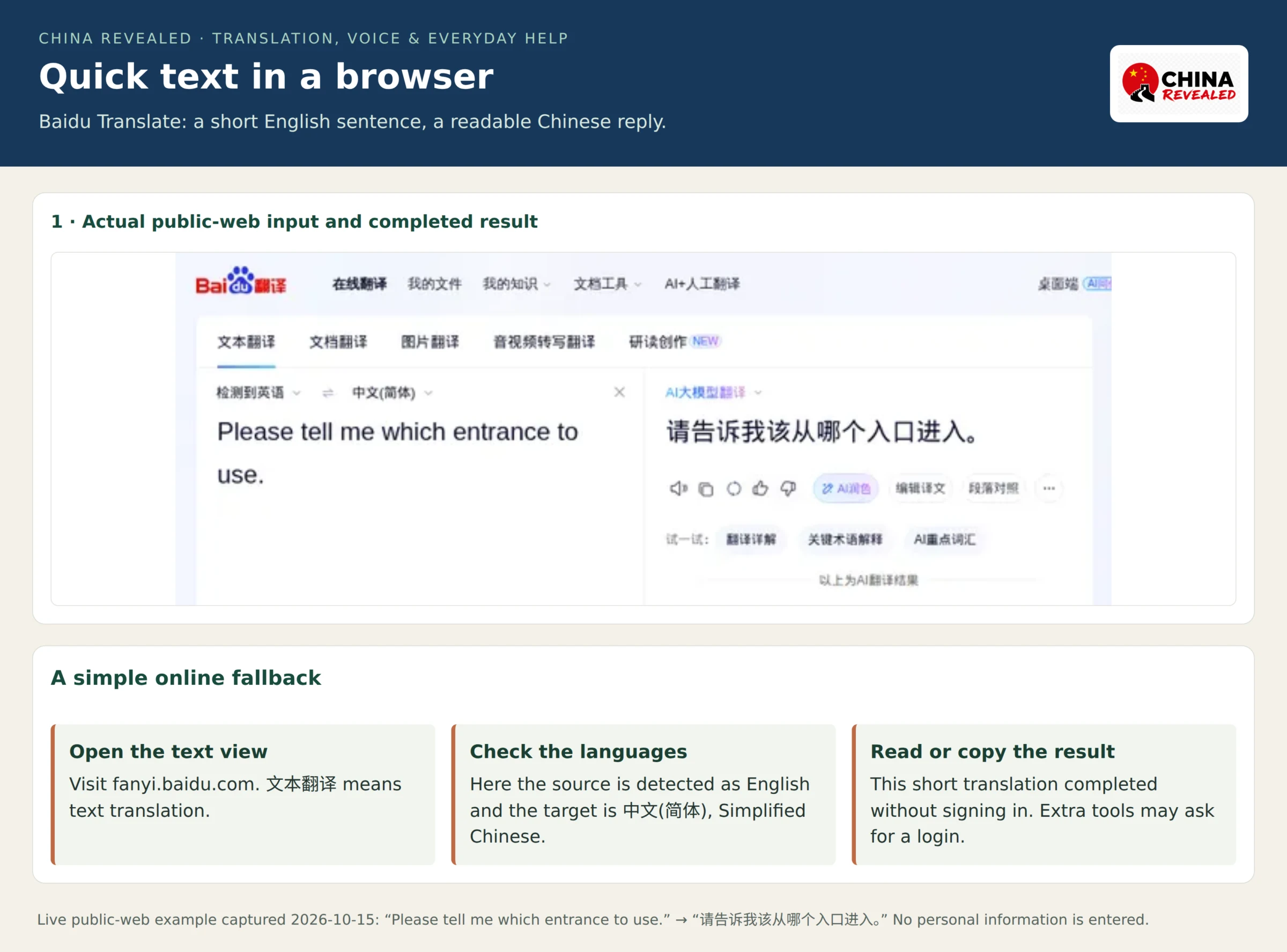Switch to the 文本翻译 tab
This screenshot has height=952, width=1287.
pos(246,342)
